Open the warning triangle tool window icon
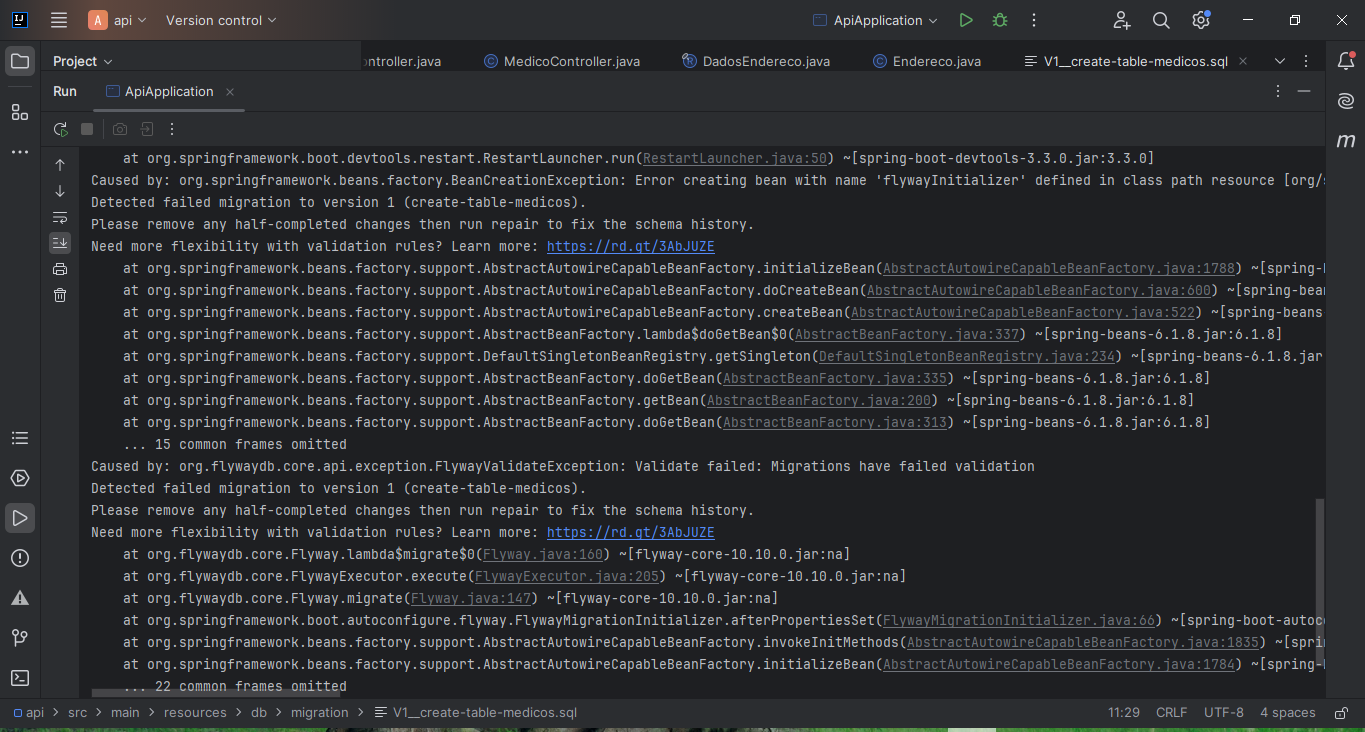Screen dimensions: 1365x732 20,598
